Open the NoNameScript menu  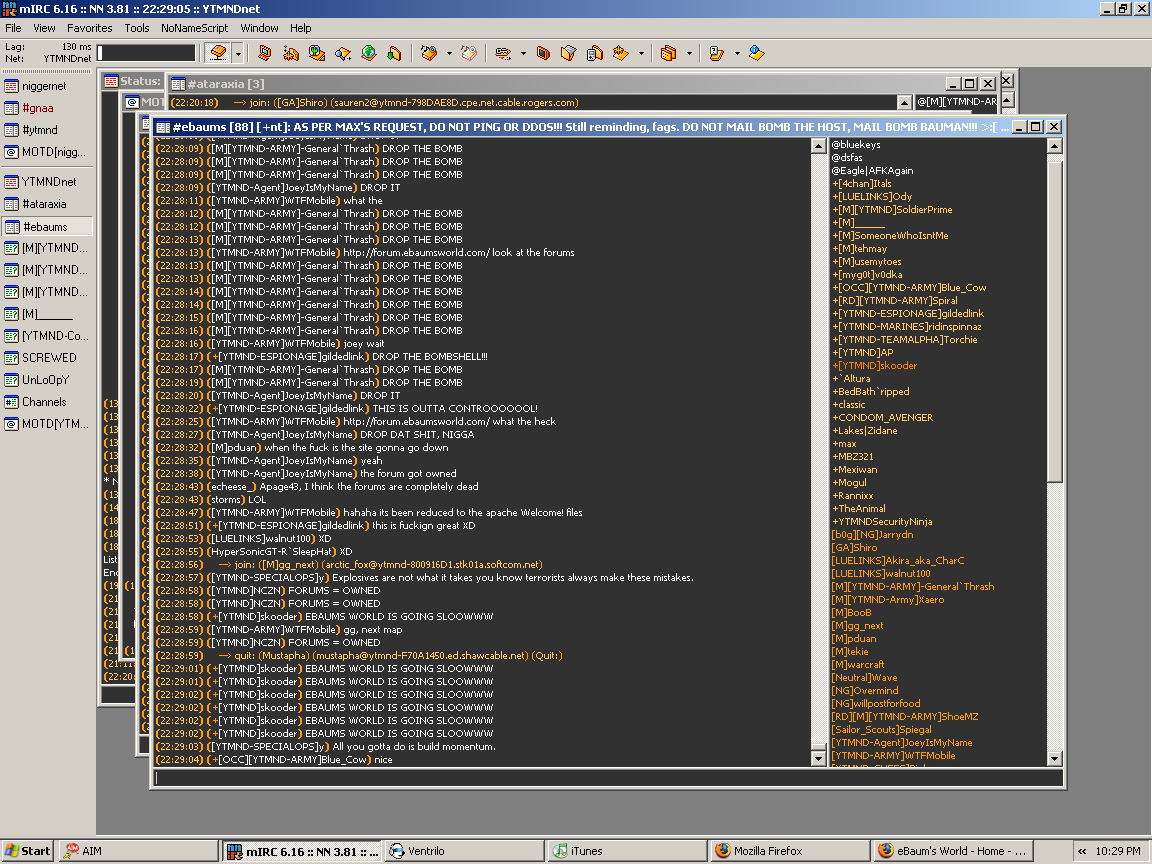pos(194,28)
